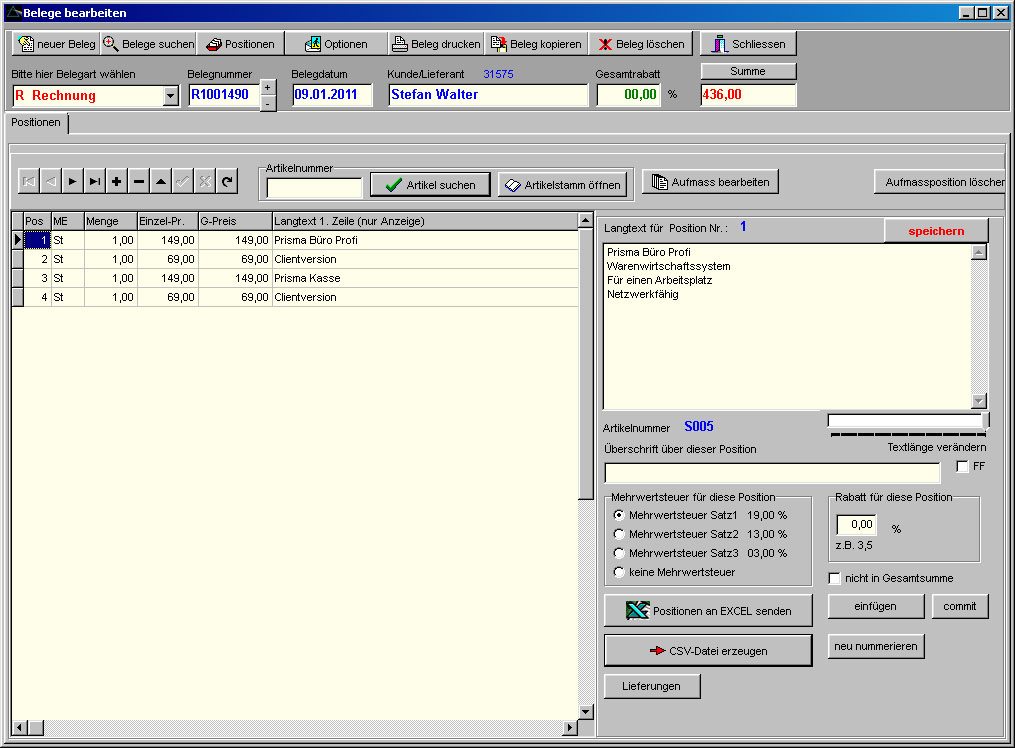Delete document with Beleg löschen

(x=641, y=44)
